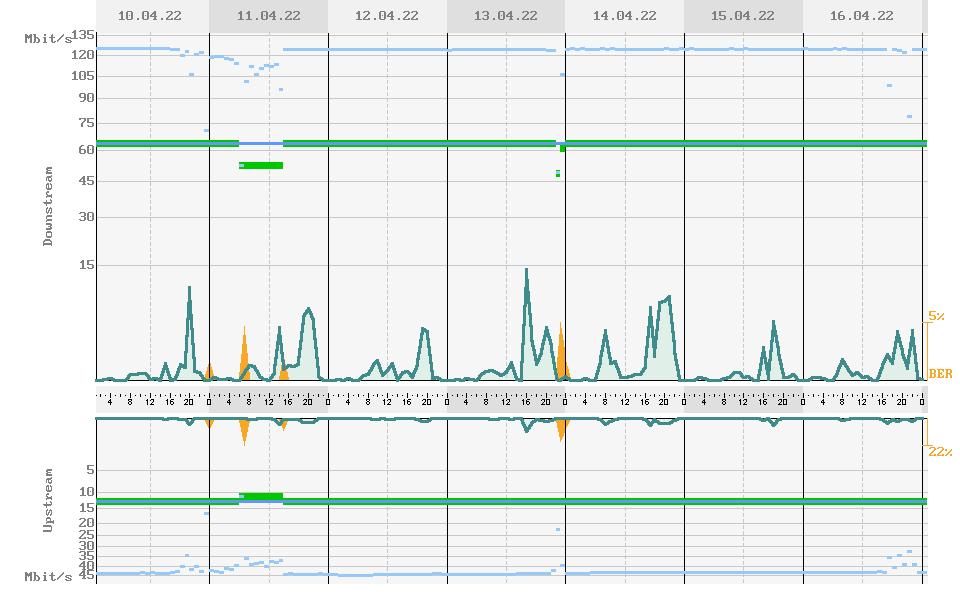Image resolution: width=960 pixels, height=600 pixels.
Task: Click the orange 5% scale label
Action: point(936,316)
